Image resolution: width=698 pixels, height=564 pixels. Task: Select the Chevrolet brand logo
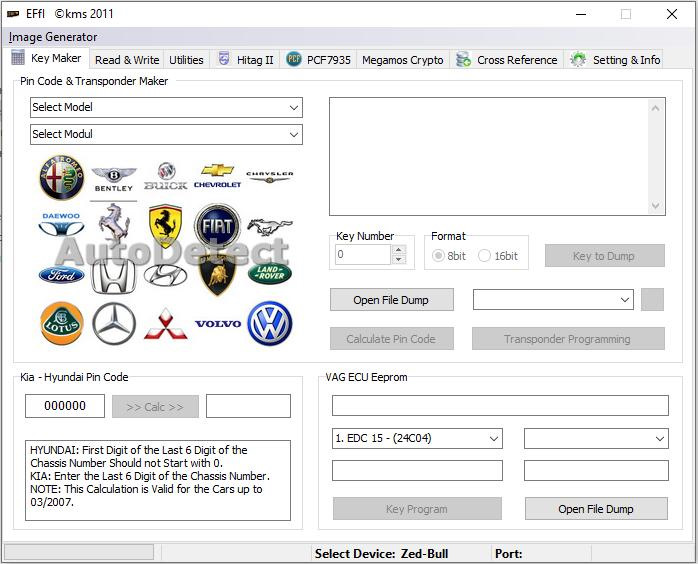pyautogui.click(x=217, y=176)
